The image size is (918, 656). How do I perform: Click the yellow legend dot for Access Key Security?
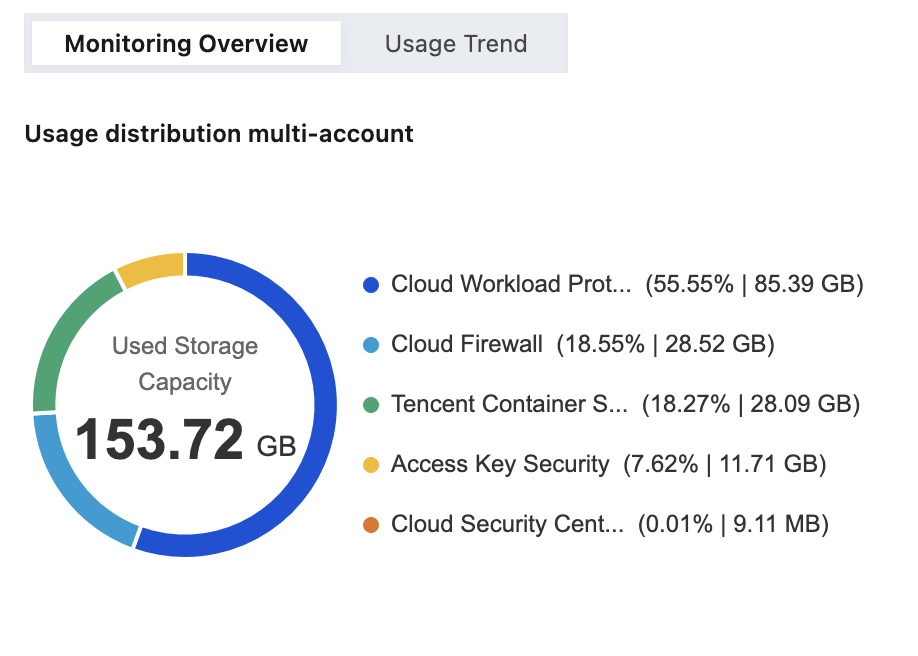click(371, 464)
